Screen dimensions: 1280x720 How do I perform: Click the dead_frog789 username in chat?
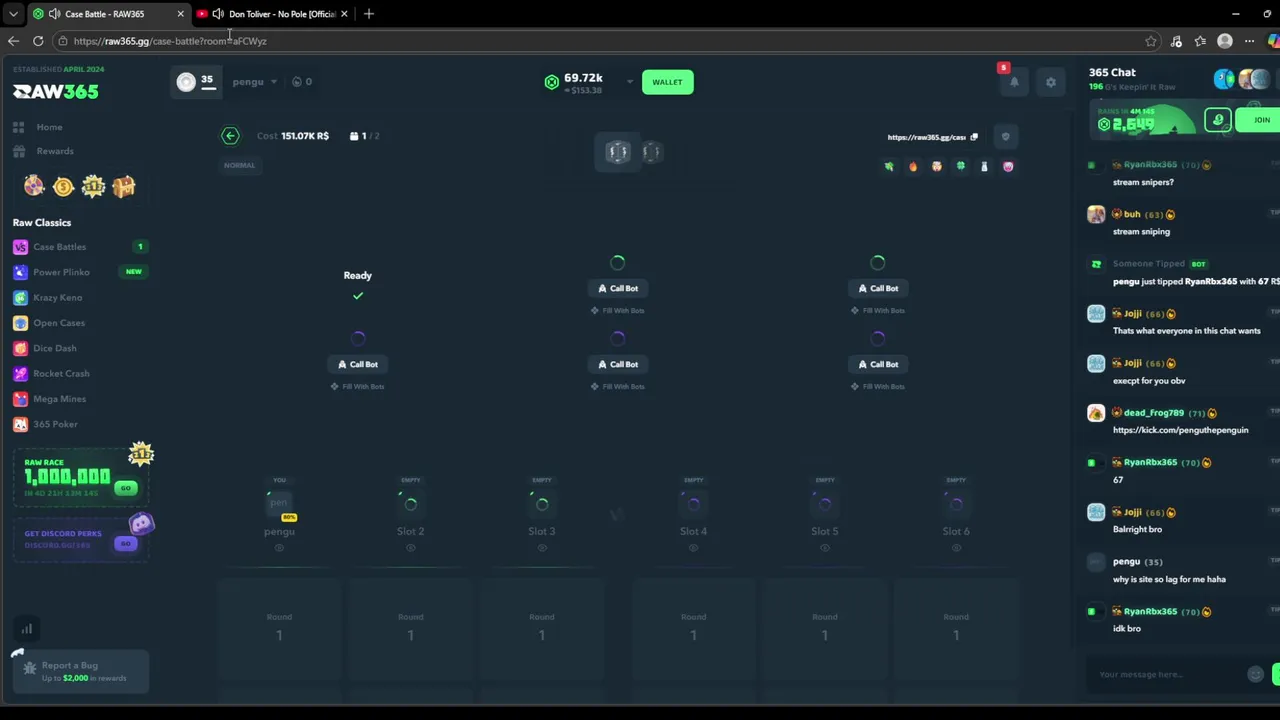click(x=1154, y=413)
